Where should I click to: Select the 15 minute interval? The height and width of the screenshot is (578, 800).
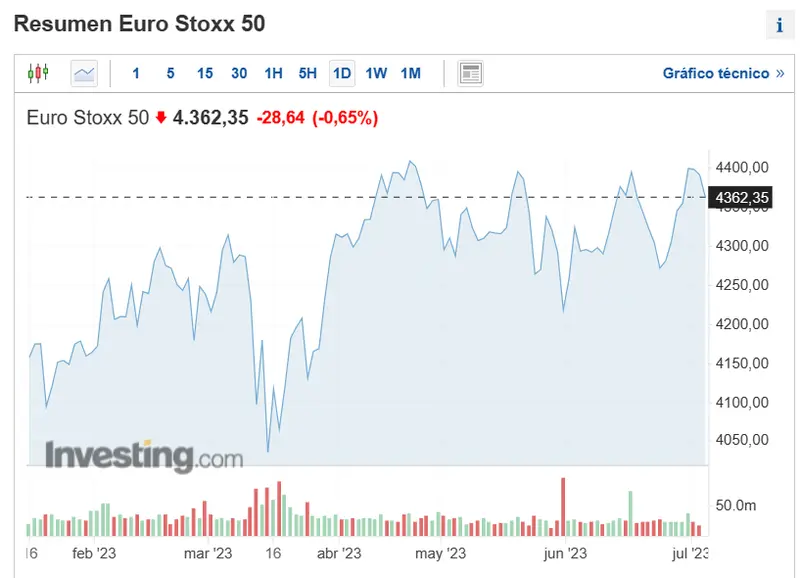pyautogui.click(x=205, y=73)
